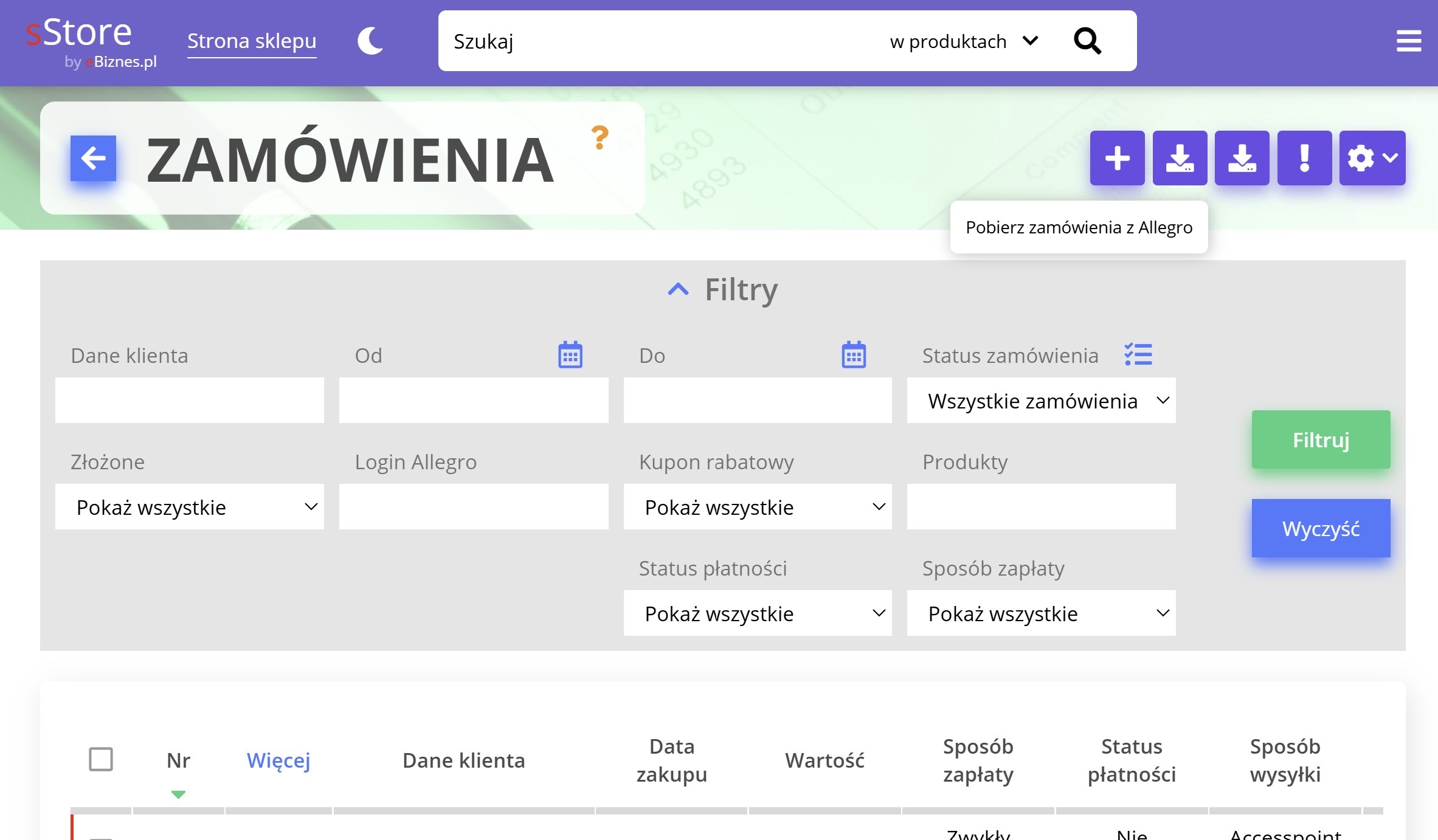Toggle dark mode moon icon

coord(370,41)
